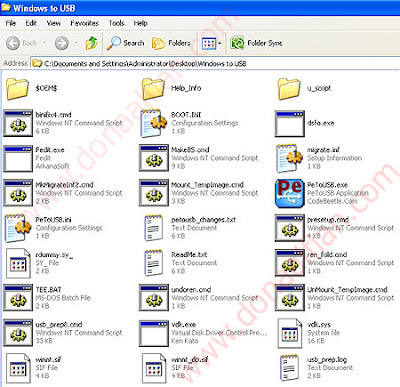This screenshot has height=387, width=400.
Task: Select the Mount_TempImage.cmd icon
Action: (x=154, y=193)
